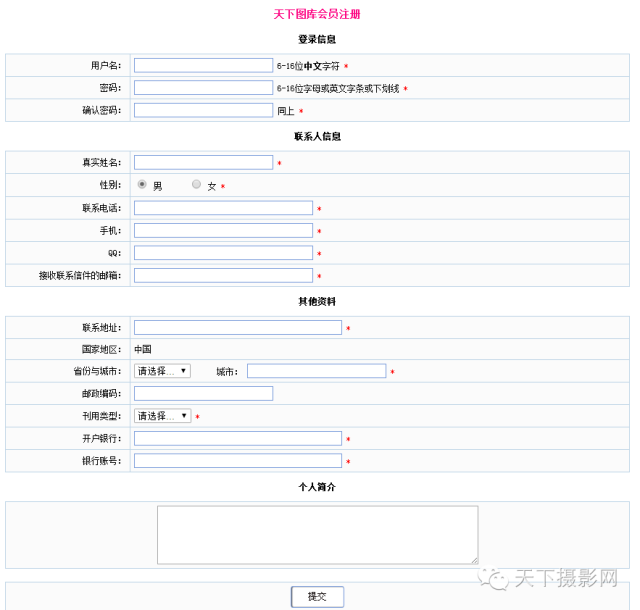This screenshot has height=610, width=640.
Task: Click the 接收联系信件的邮箱 field
Action: 223,276
